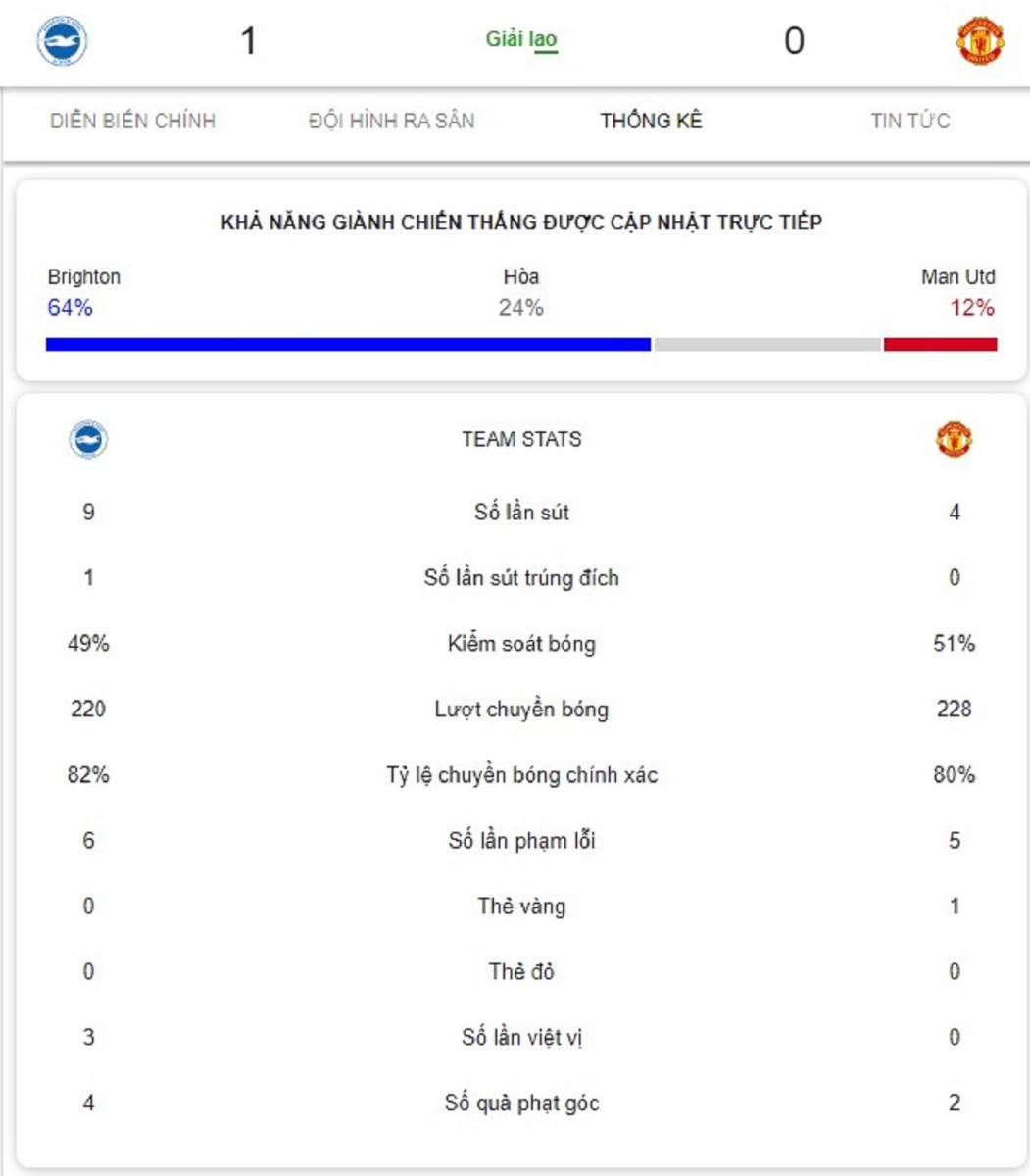Click the Man Utd logo above Team Stats
1030x1176 pixels.
point(954,439)
